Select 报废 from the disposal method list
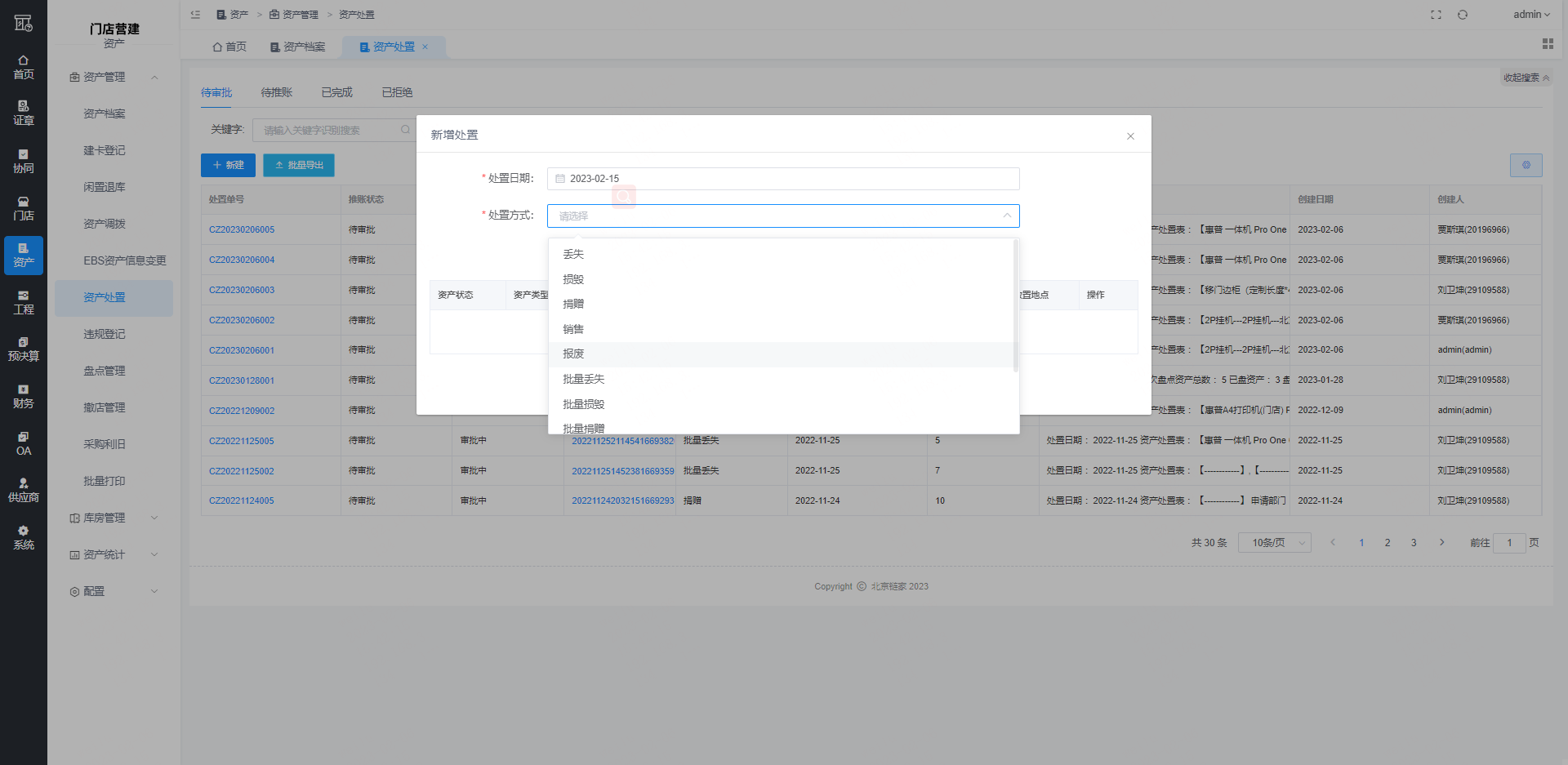Image resolution: width=1568 pixels, height=765 pixels. point(573,354)
